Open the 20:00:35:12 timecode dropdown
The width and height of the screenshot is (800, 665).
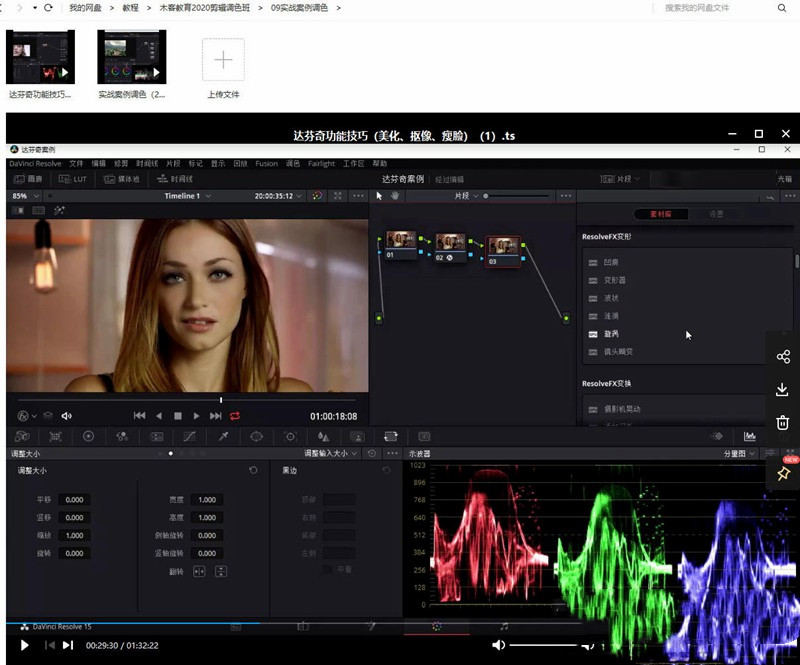(x=278, y=196)
